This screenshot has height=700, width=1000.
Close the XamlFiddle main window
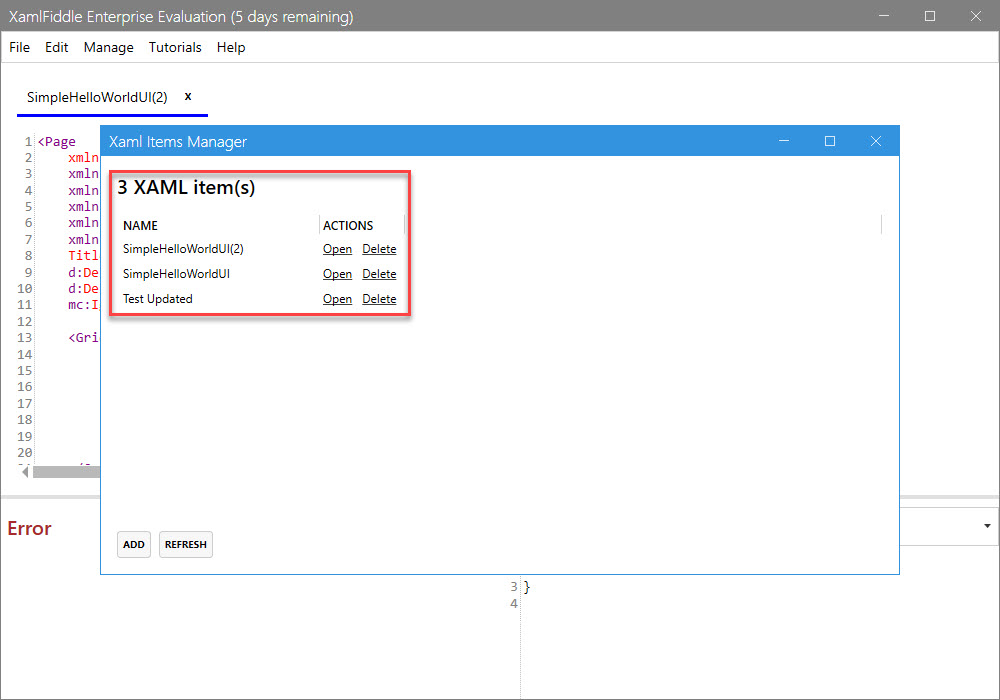[976, 16]
